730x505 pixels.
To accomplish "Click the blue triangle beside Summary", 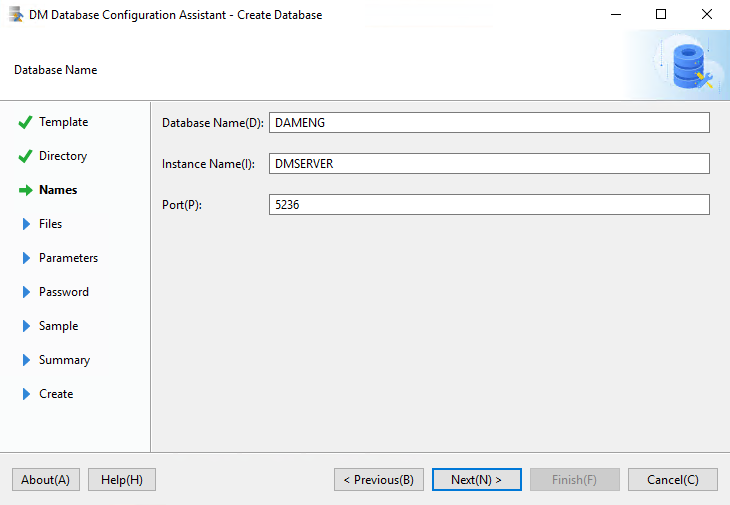I will pyautogui.click(x=26, y=360).
